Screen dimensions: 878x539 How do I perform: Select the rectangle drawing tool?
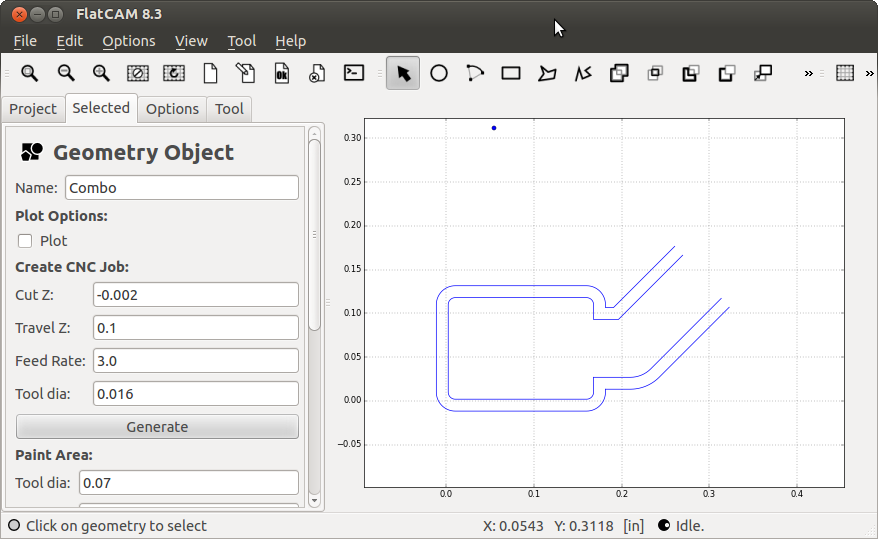[511, 73]
